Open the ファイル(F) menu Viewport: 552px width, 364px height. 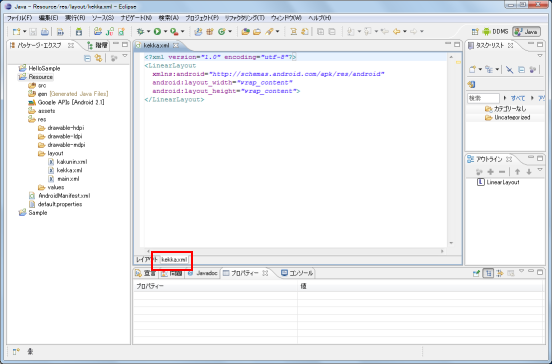(19, 18)
